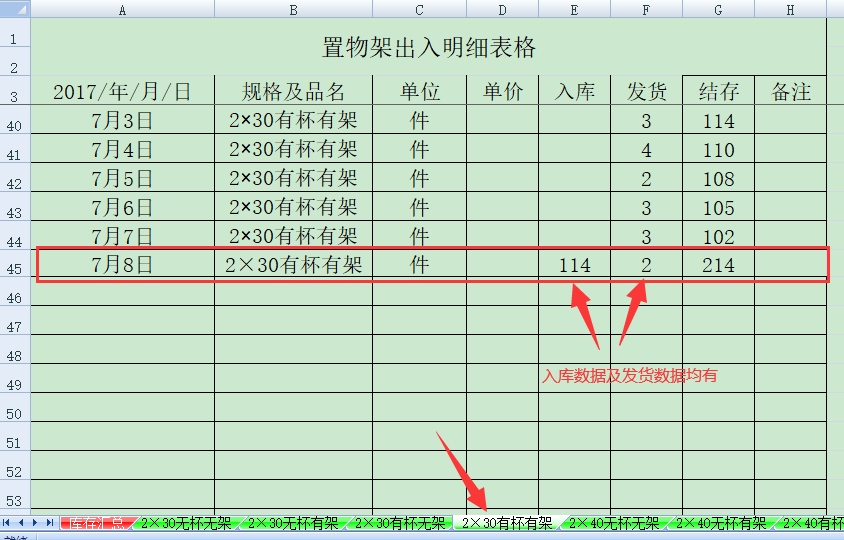The image size is (844, 540).
Task: Click the 入库 cell showing 114
Action: (x=574, y=264)
